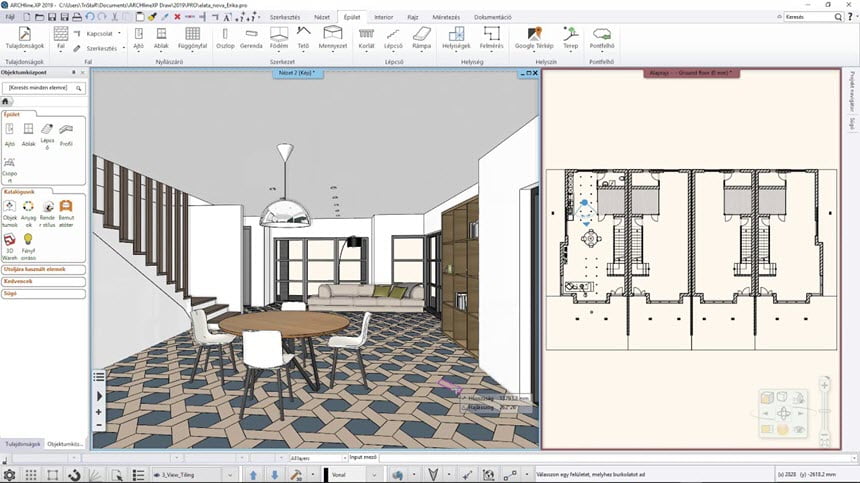Switch to the Tulajdonságok bottom panel tab
The image size is (860, 483).
point(23,444)
